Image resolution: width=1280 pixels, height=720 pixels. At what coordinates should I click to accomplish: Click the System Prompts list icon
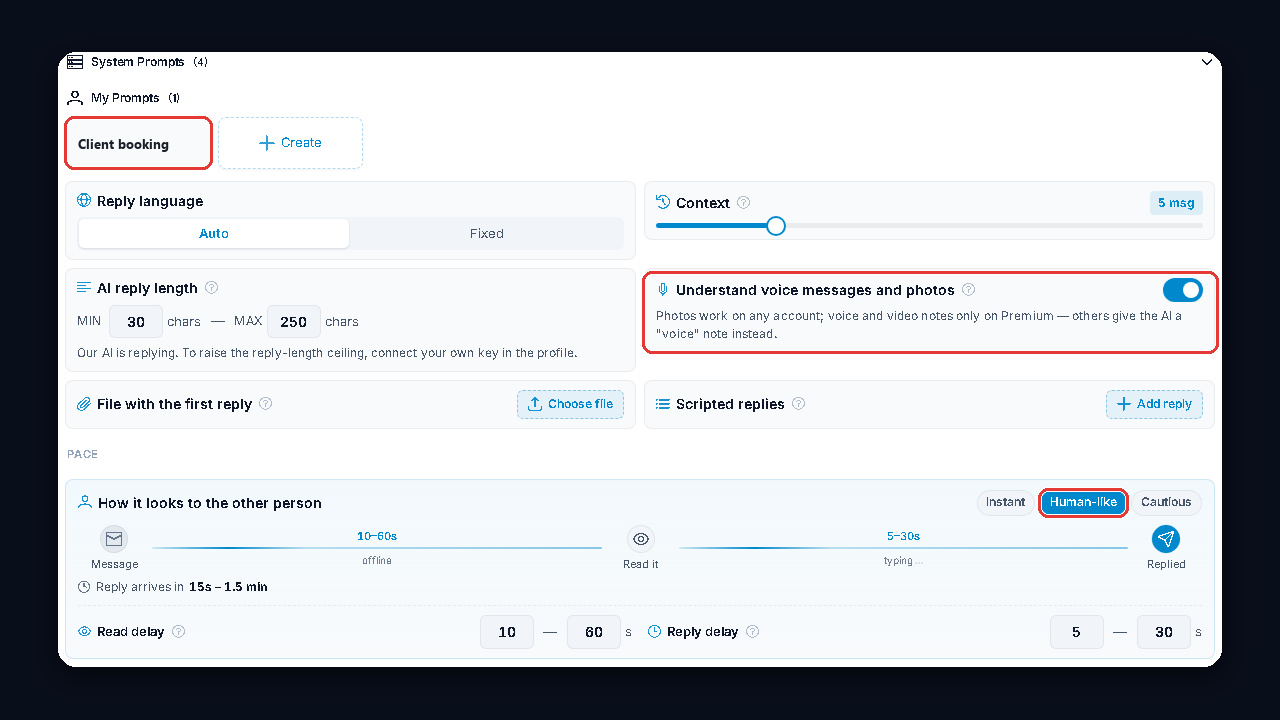click(x=75, y=62)
